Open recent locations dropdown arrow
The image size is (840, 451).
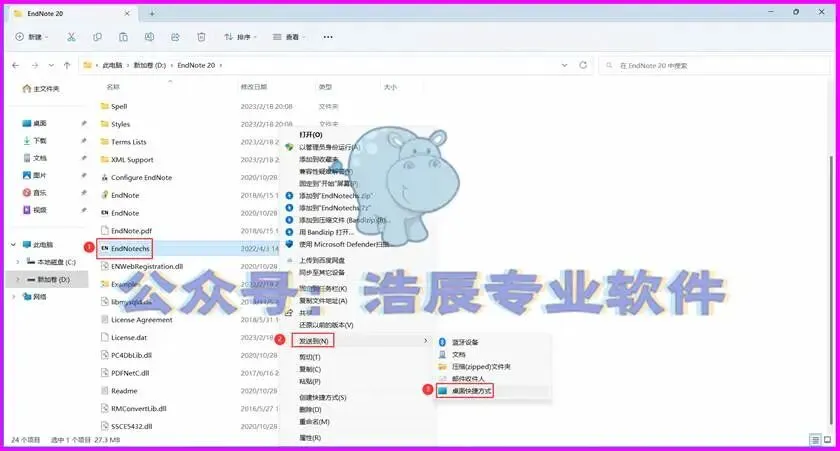pyautogui.click(x=51, y=65)
